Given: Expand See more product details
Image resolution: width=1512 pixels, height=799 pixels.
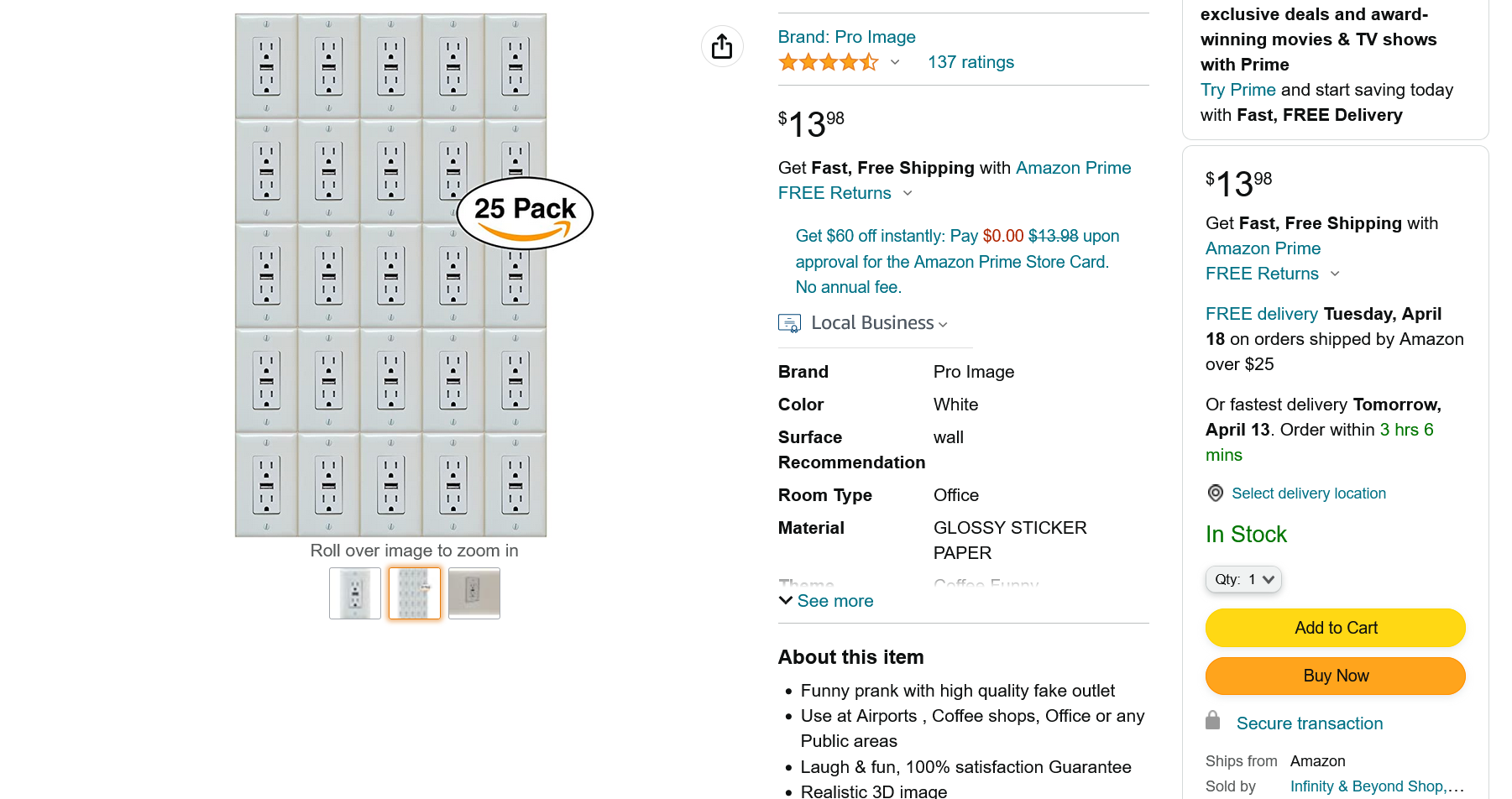Looking at the screenshot, I should coord(826,601).
